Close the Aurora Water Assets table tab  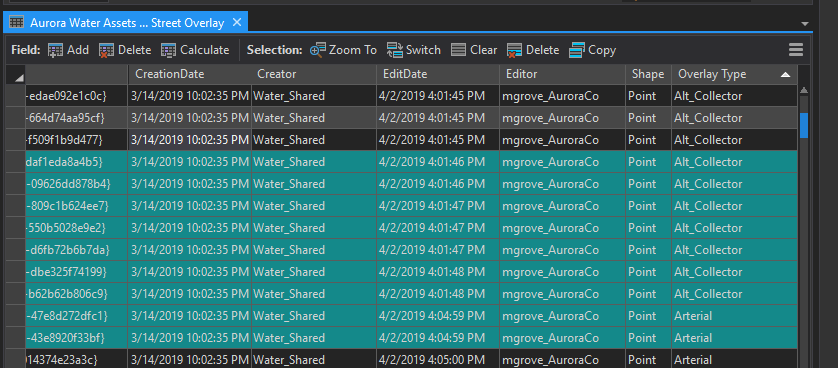[x=237, y=22]
